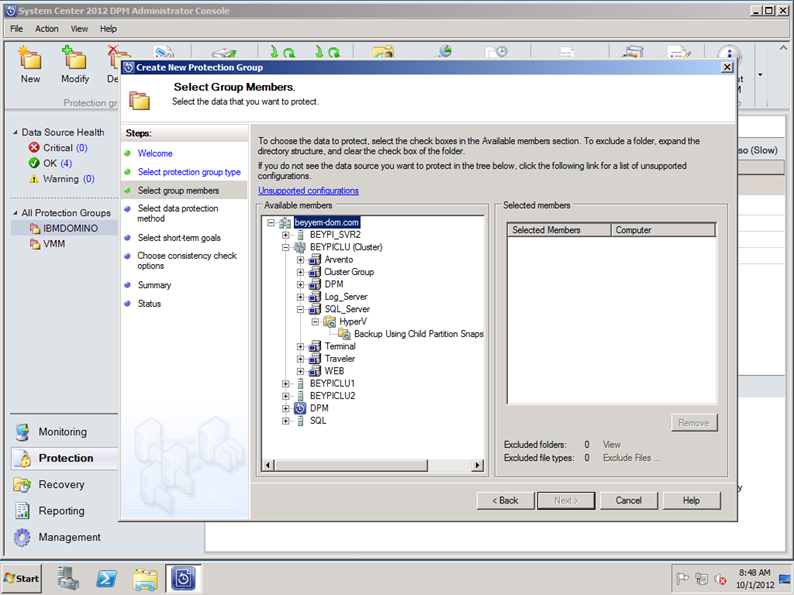The height and width of the screenshot is (595, 794).
Task: Click the DPM console taskbar icon
Action: (183, 578)
